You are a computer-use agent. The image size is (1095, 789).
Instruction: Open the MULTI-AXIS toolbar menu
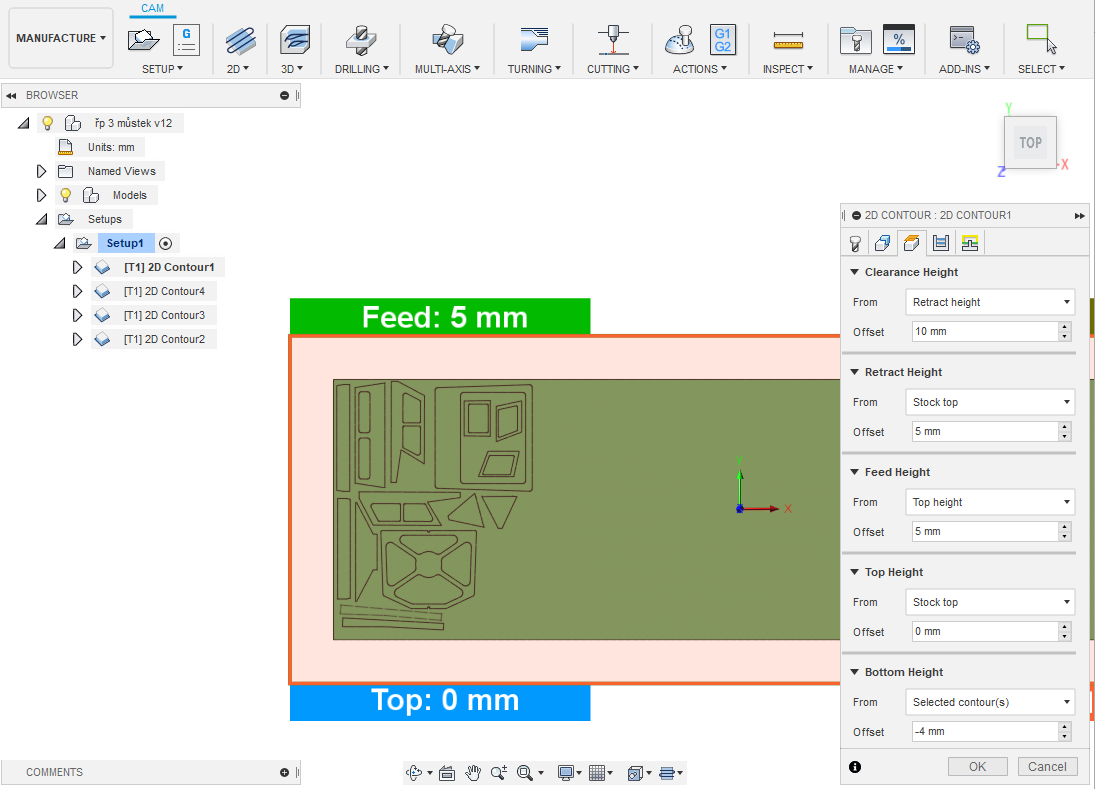point(447,69)
